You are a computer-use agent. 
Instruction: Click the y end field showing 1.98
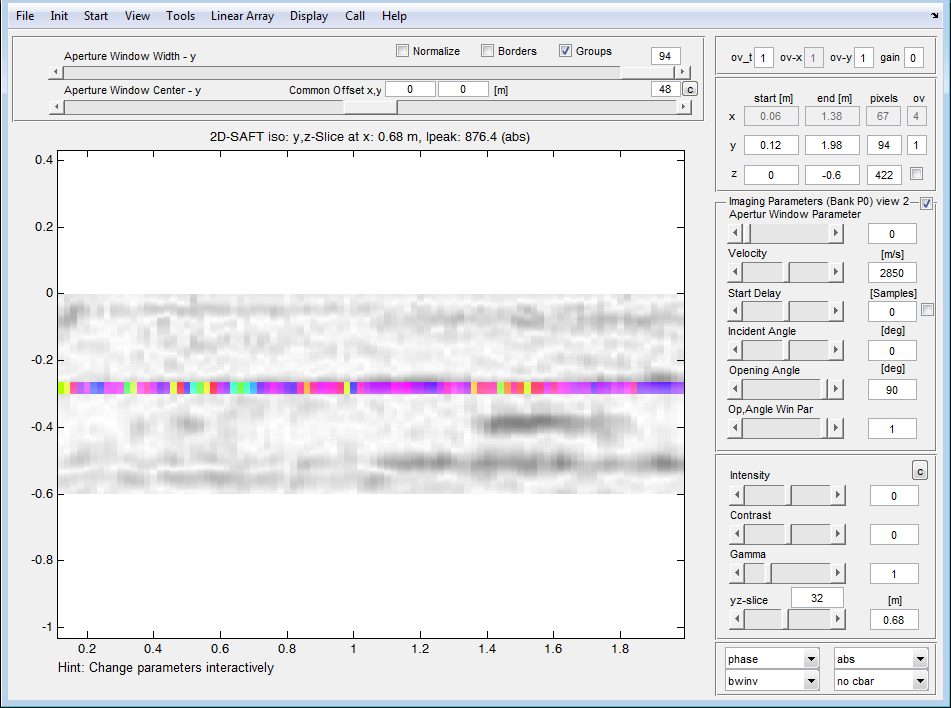click(x=832, y=145)
